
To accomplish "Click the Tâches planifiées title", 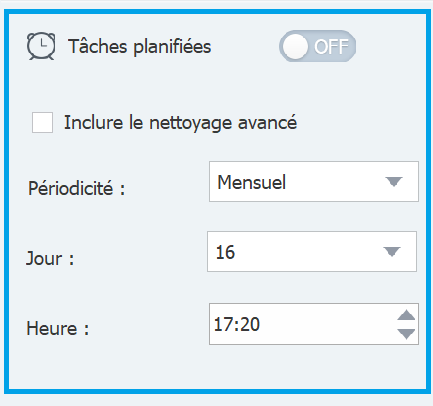I will [x=140, y=46].
